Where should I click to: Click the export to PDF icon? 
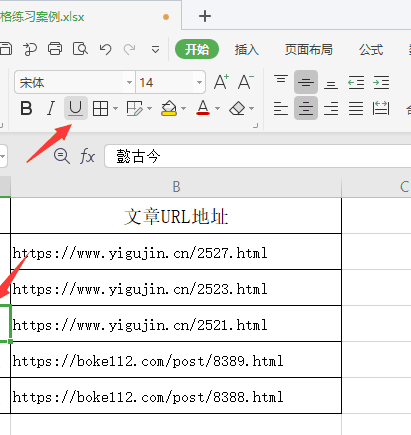tap(30, 49)
